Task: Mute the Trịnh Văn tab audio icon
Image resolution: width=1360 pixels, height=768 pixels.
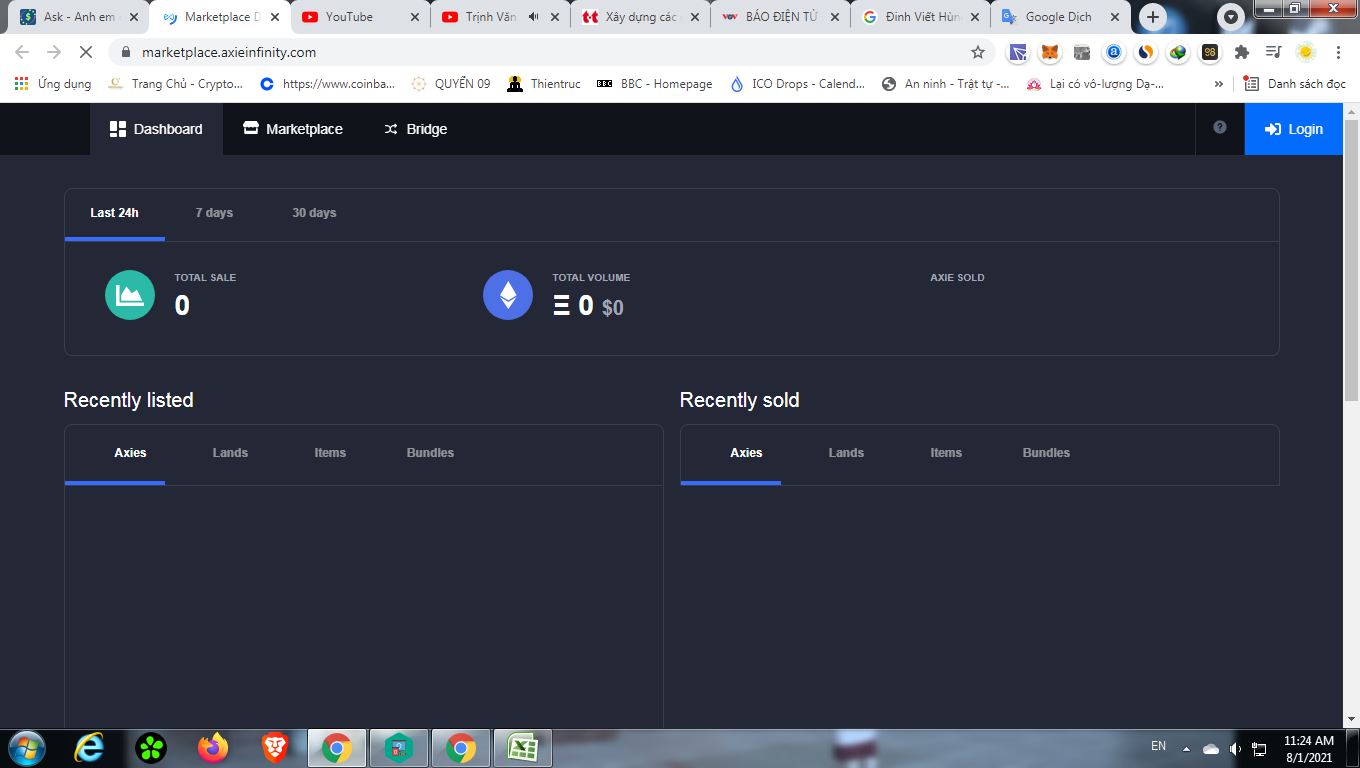Action: coord(534,17)
